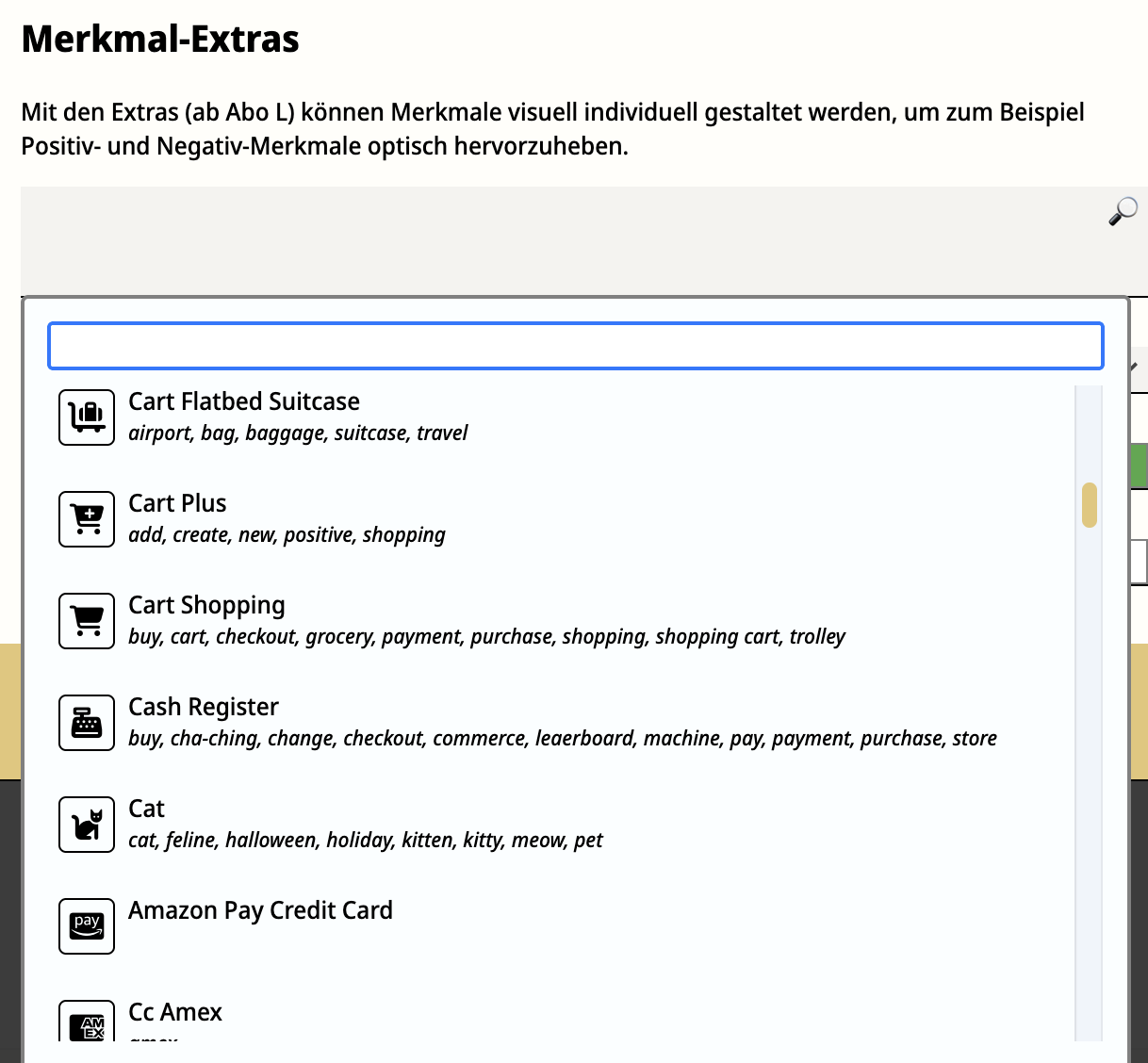This screenshot has height=1063, width=1148.
Task: Choose the 'Cart Plus' entry label
Action: (177, 503)
